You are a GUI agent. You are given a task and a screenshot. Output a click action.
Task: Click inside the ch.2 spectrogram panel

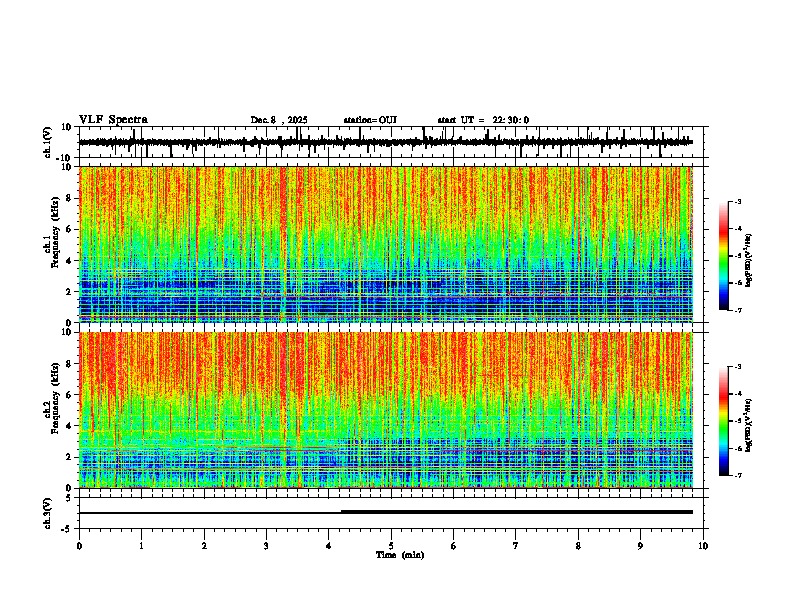[x=386, y=410]
